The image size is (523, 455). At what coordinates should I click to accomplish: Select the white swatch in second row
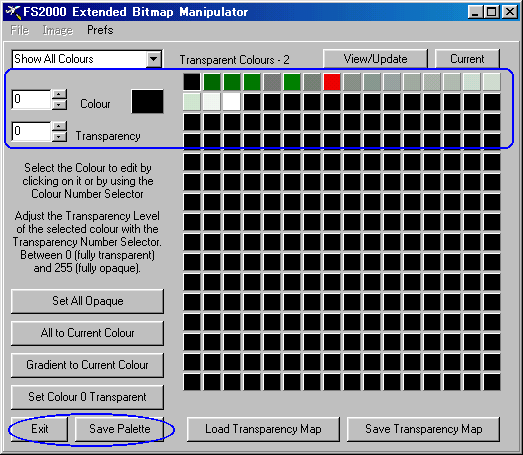pyautogui.click(x=232, y=102)
